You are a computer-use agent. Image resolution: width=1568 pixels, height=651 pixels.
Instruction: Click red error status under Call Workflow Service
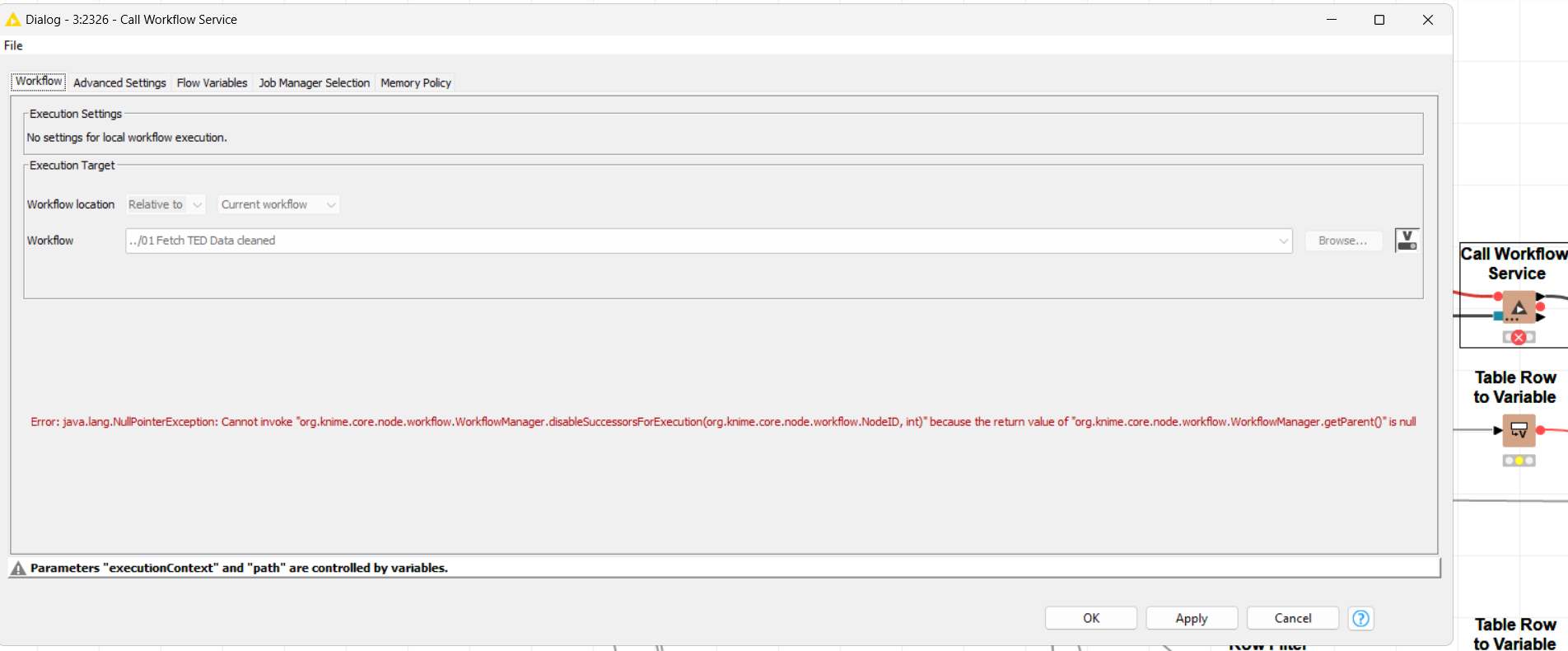(x=1519, y=337)
